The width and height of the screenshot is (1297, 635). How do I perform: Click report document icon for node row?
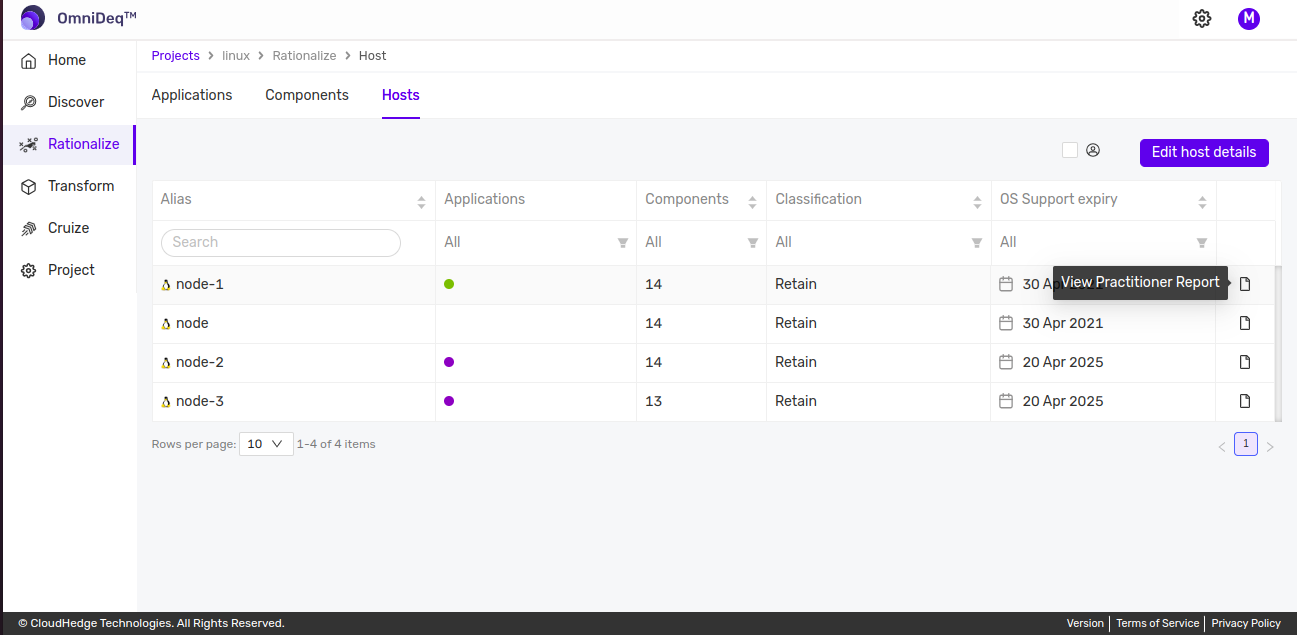click(1245, 323)
